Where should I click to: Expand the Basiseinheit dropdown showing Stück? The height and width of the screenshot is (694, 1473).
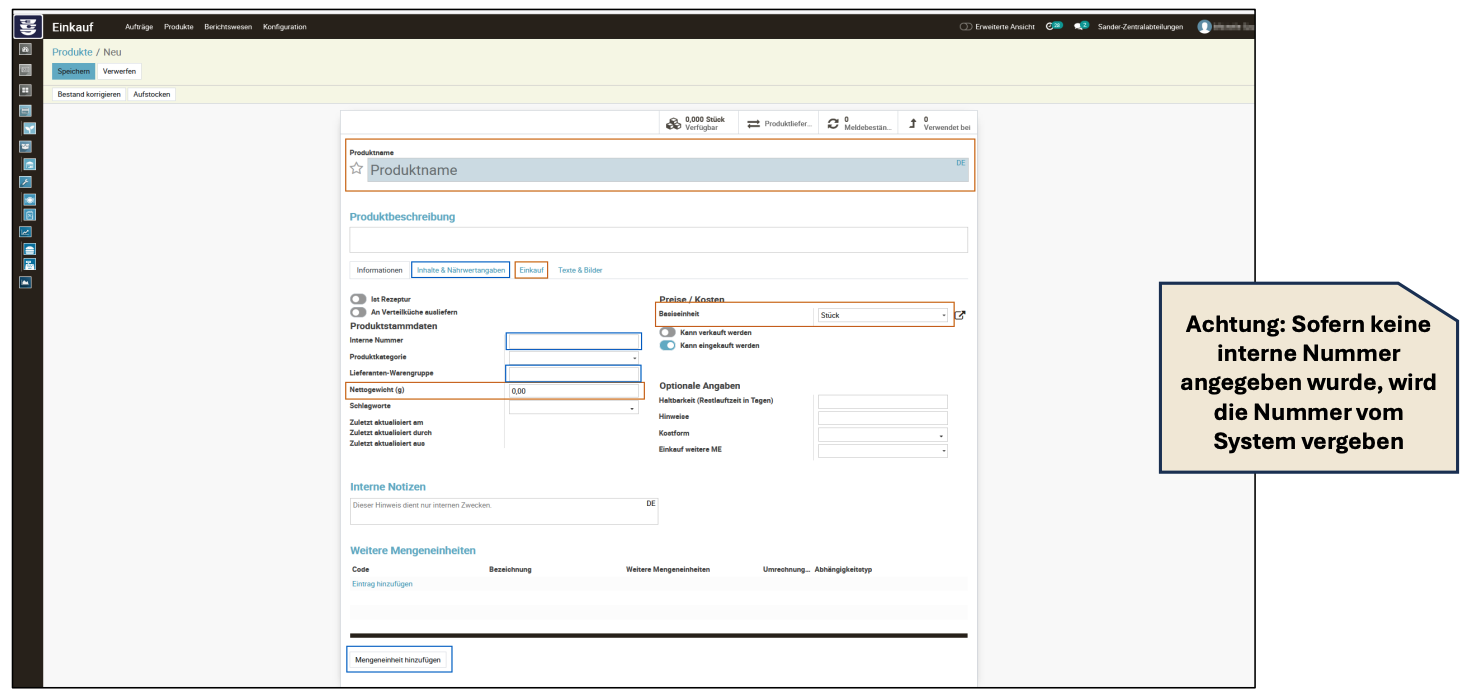(x=882, y=315)
